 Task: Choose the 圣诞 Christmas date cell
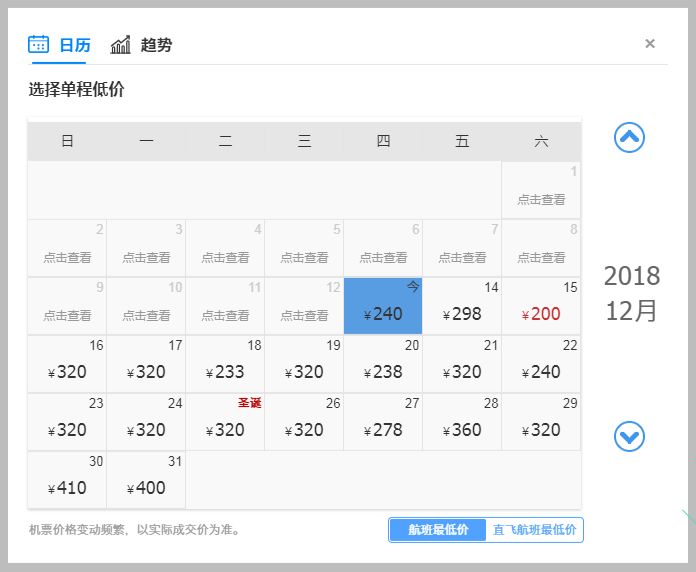coord(225,422)
